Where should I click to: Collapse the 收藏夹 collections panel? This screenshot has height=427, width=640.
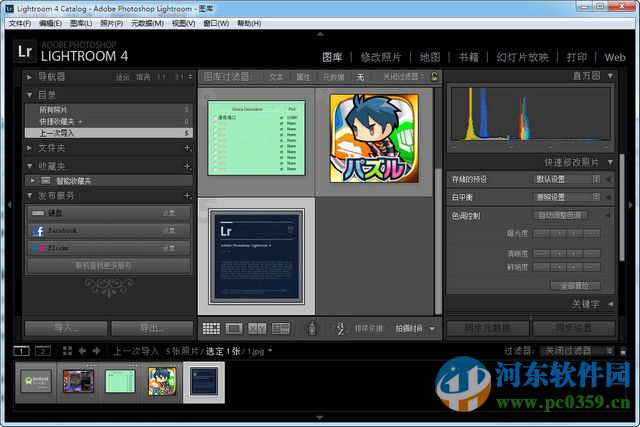(29, 166)
